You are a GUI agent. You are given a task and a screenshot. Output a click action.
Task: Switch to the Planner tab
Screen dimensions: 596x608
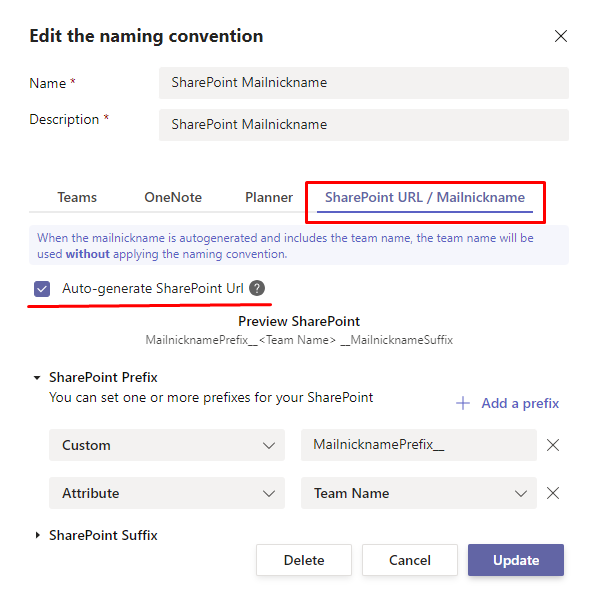tap(269, 197)
